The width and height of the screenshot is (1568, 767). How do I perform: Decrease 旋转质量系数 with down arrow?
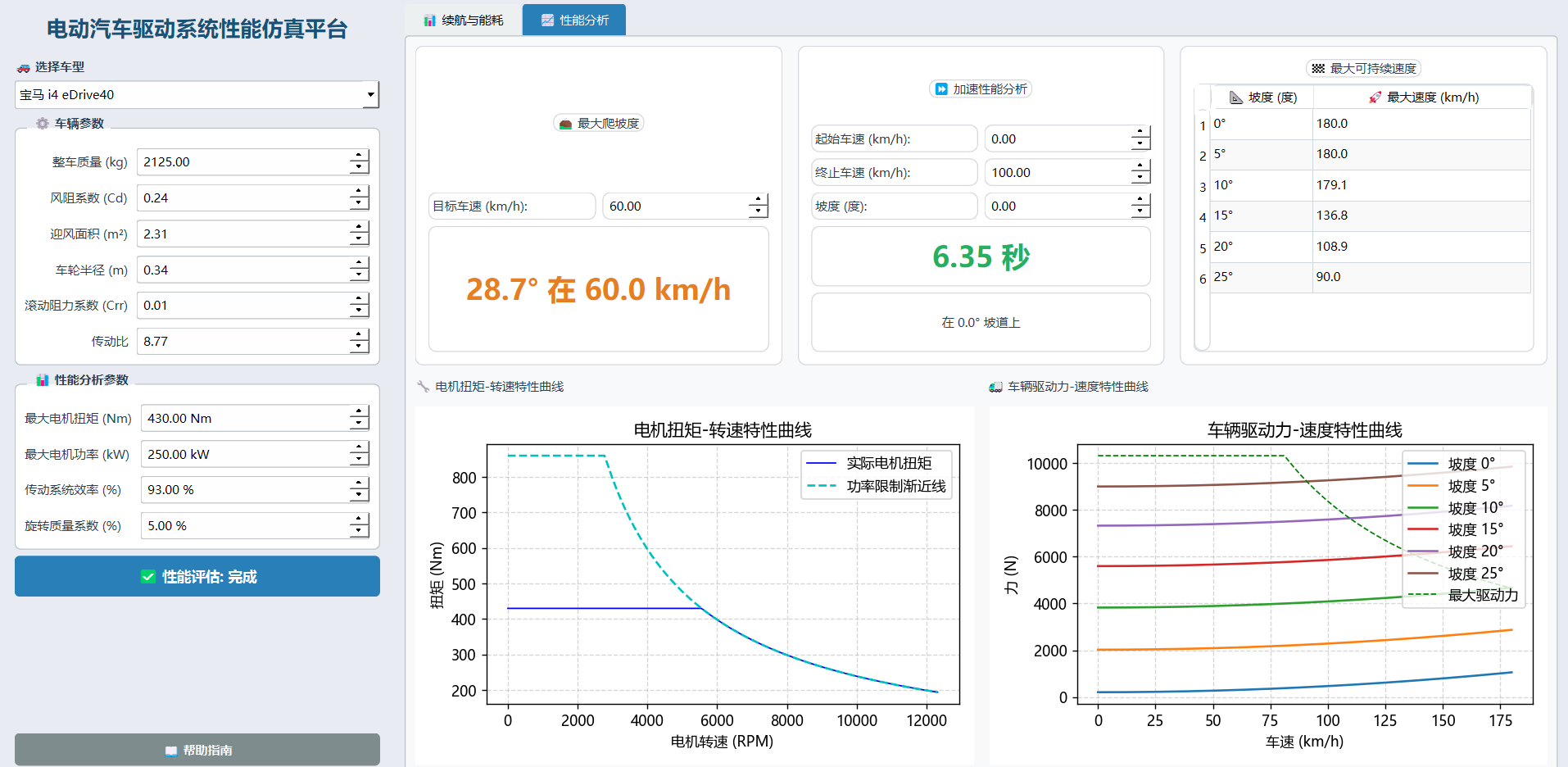click(x=359, y=533)
